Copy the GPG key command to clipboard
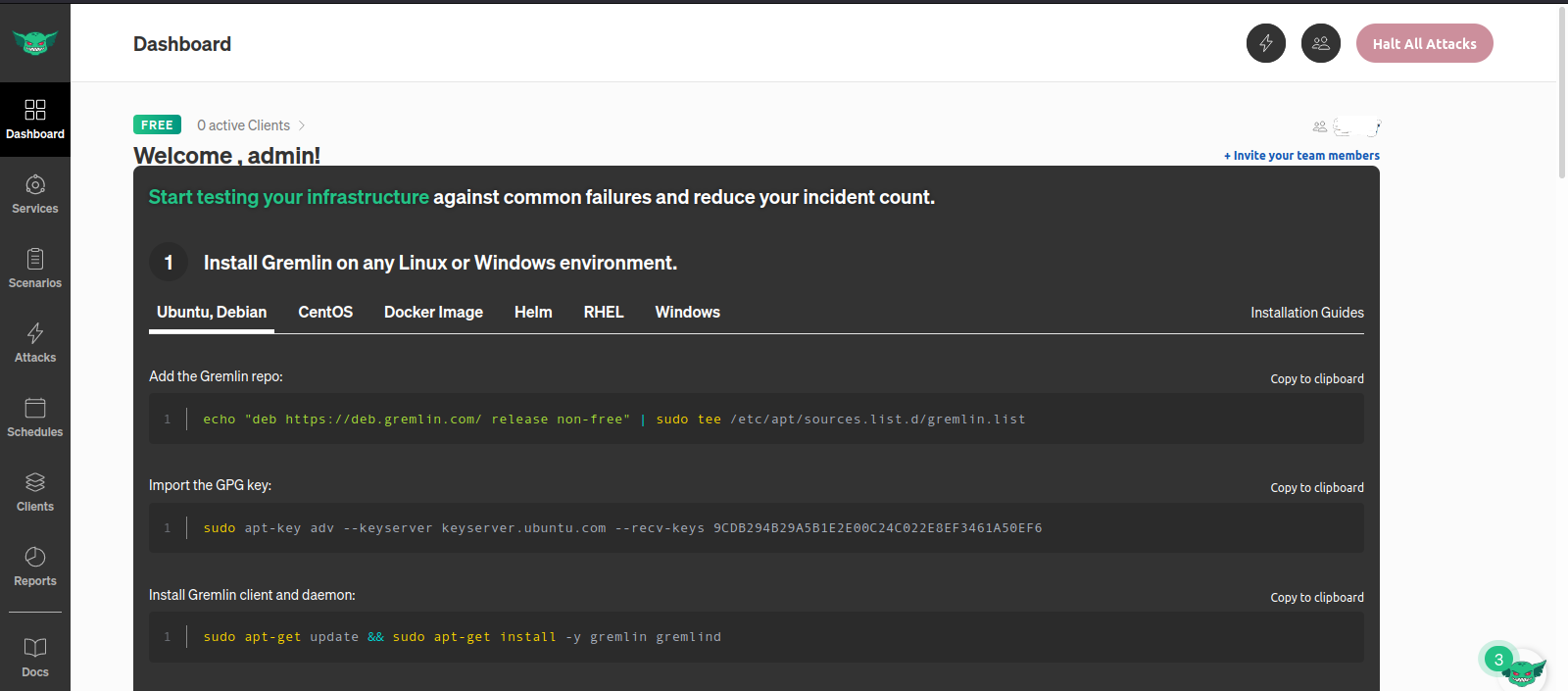 tap(1317, 487)
